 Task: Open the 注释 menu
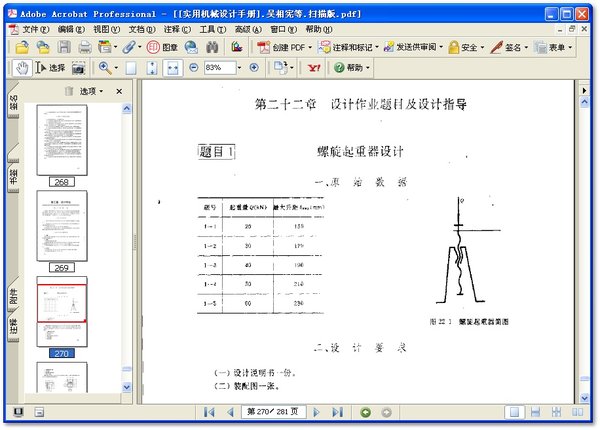pyautogui.click(x=177, y=29)
